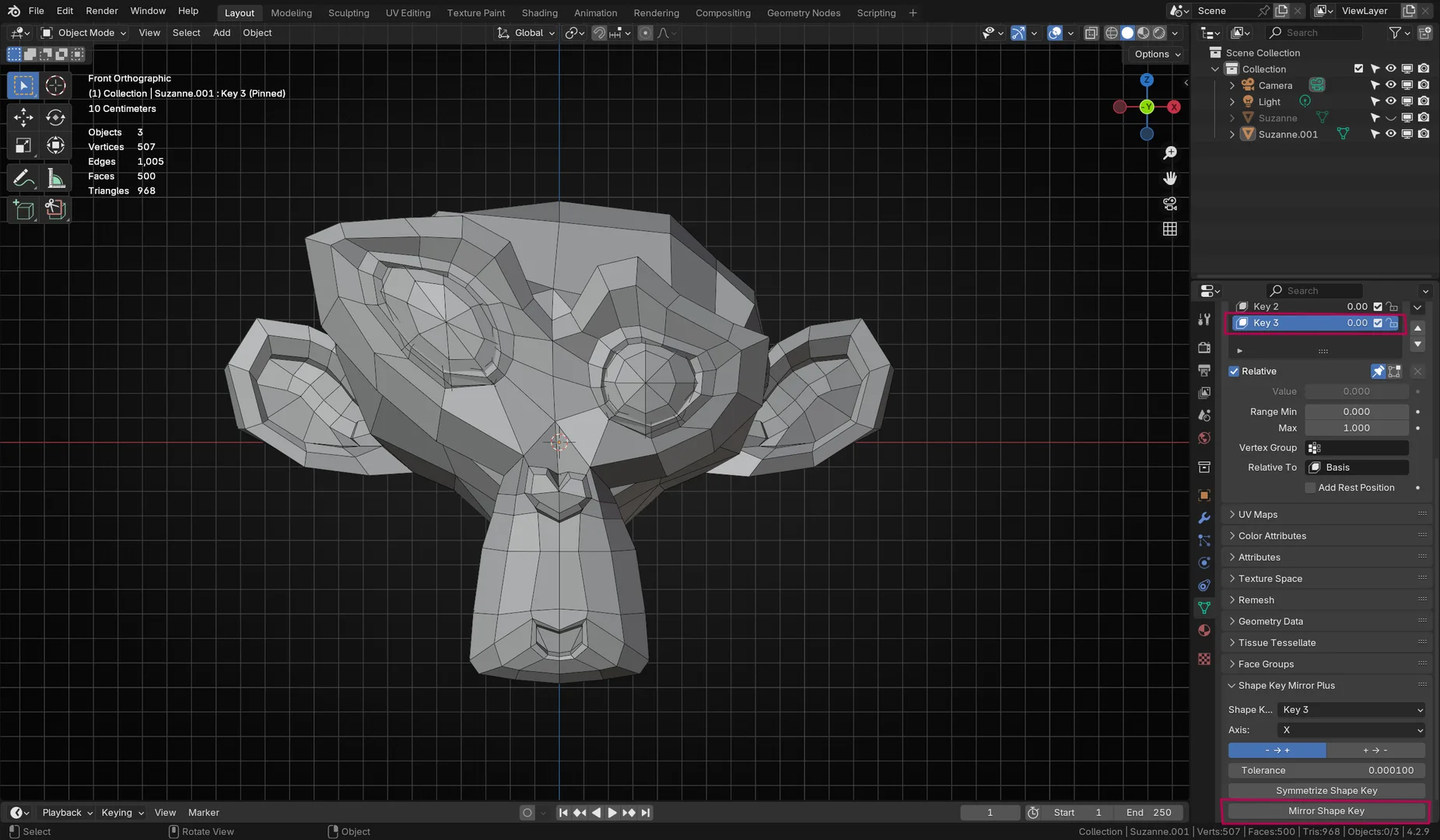Screen dimensions: 1440x840
Task: Select the Annotate tool
Action: click(23, 178)
